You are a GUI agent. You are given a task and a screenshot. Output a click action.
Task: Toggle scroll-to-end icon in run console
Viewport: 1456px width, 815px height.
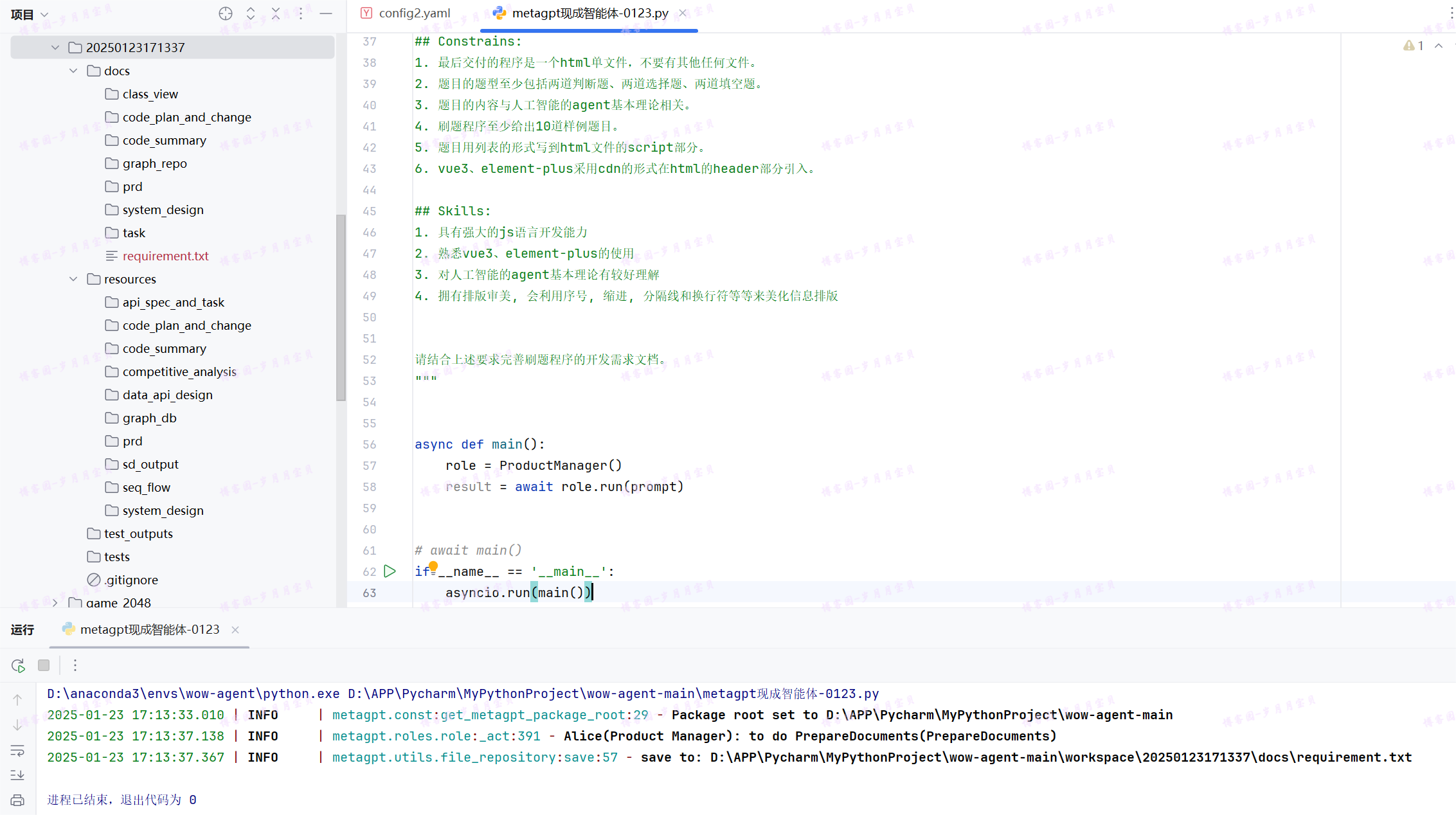pyautogui.click(x=17, y=775)
